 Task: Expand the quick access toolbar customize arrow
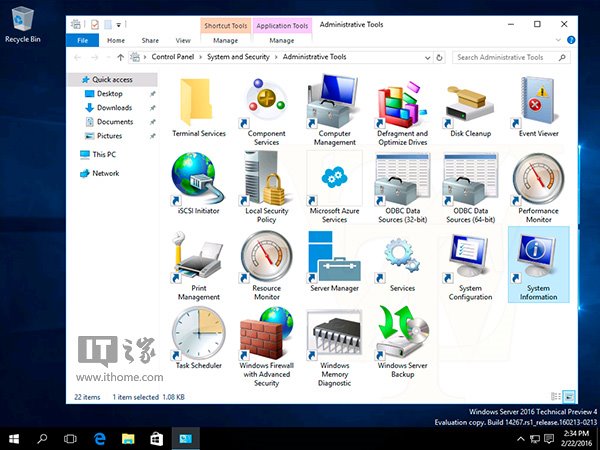[x=119, y=25]
